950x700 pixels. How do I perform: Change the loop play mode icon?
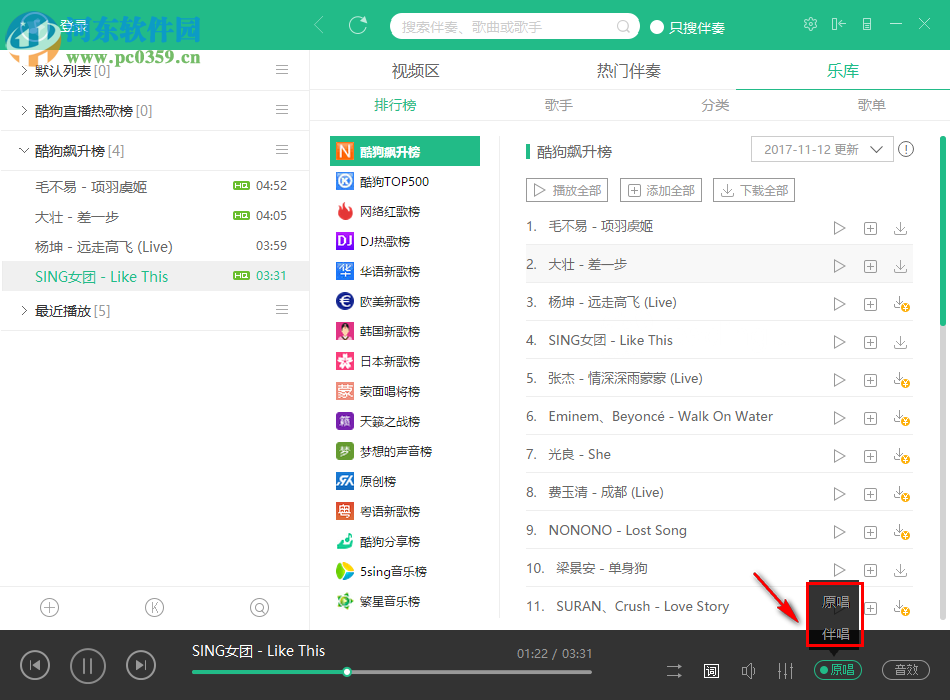pos(674,670)
